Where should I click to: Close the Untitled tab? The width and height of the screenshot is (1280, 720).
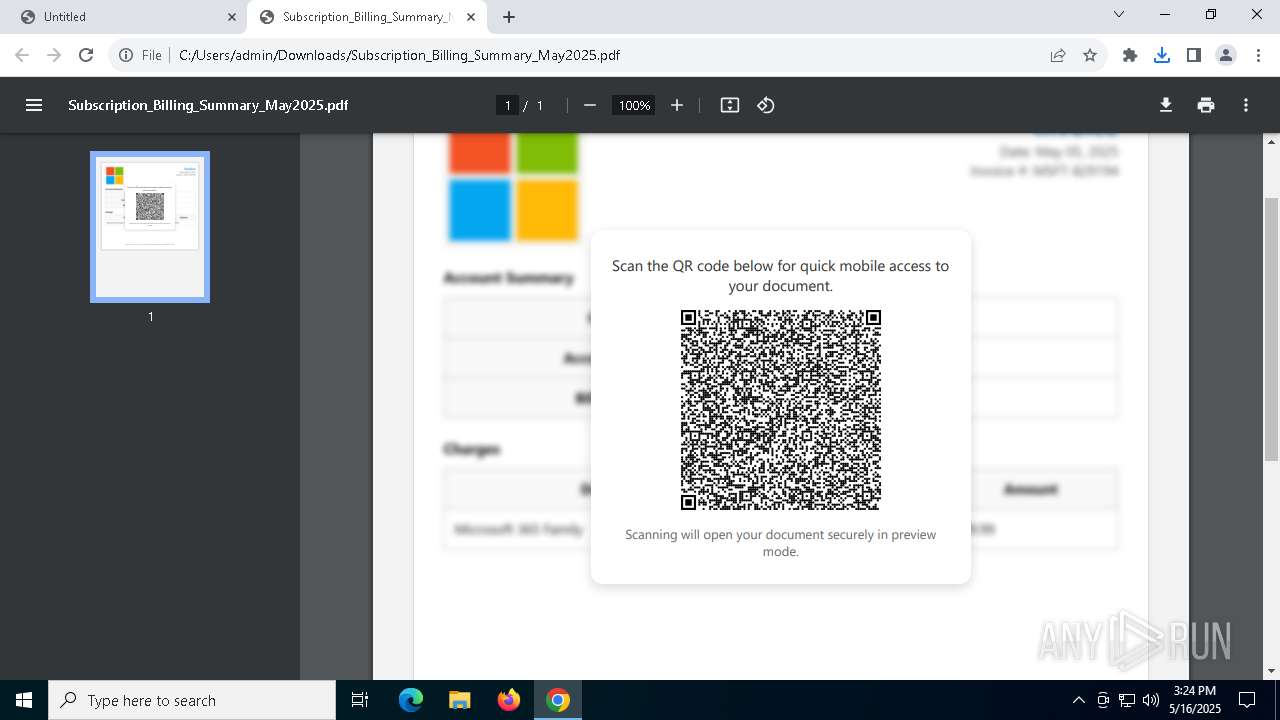click(x=232, y=17)
